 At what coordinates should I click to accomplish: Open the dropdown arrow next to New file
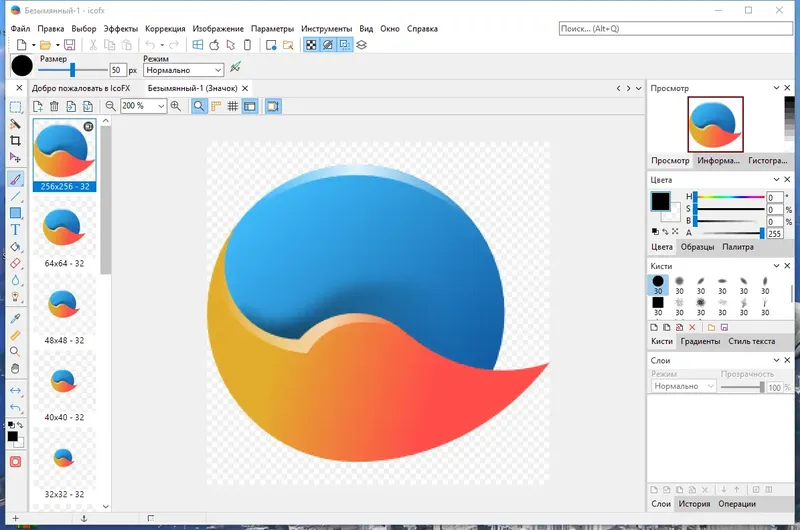coord(33,45)
